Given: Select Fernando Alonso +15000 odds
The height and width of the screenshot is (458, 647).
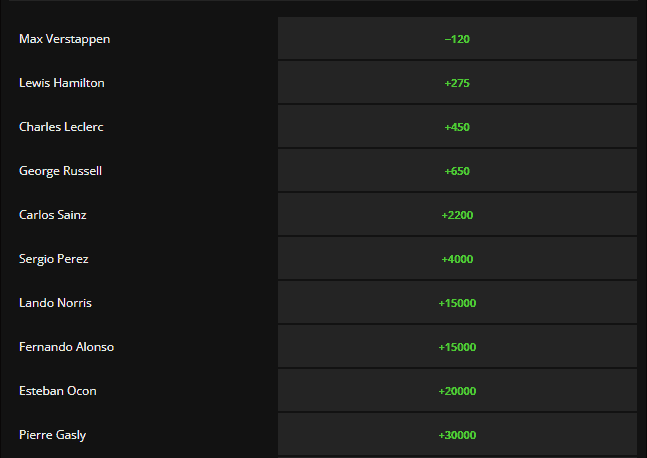Looking at the screenshot, I should tap(457, 347).
